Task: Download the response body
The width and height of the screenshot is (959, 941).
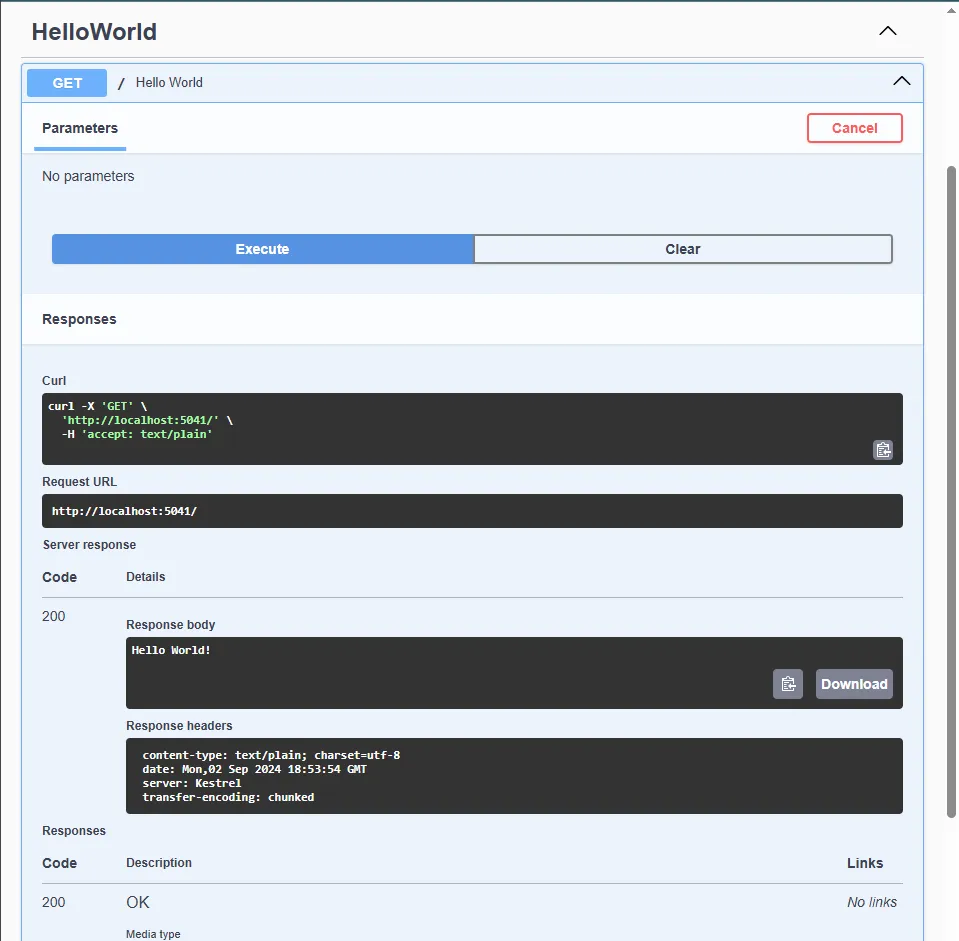Action: pyautogui.click(x=854, y=684)
